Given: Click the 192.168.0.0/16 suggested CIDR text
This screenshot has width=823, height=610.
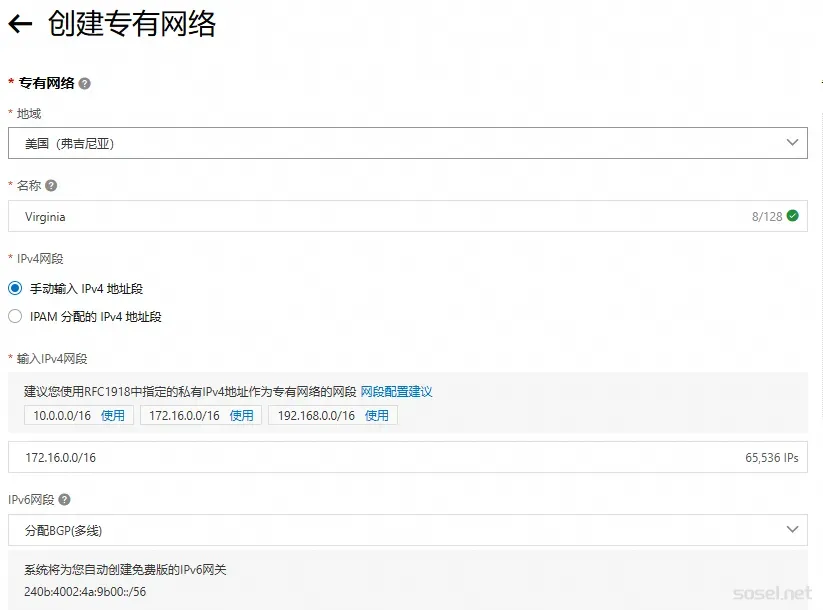Looking at the screenshot, I should 316,416.
